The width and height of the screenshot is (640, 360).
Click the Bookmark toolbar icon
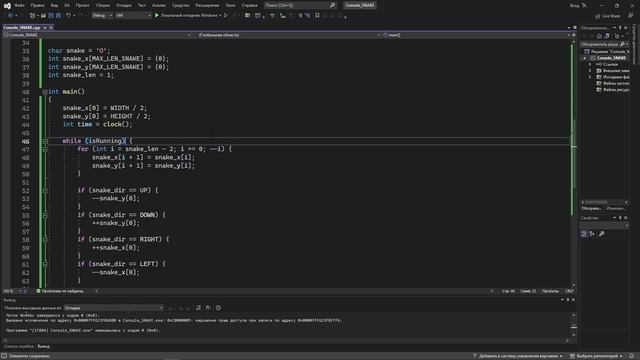(317, 16)
